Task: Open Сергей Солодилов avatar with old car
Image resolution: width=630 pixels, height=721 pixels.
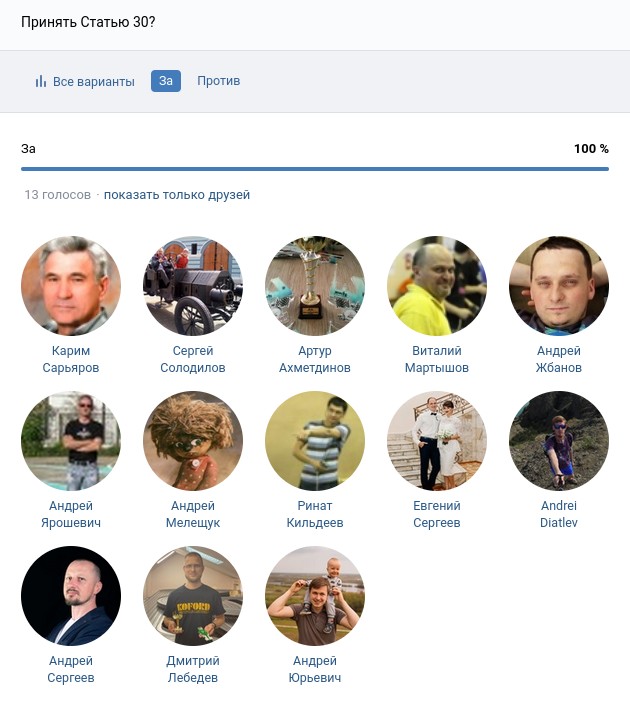Action: click(193, 286)
